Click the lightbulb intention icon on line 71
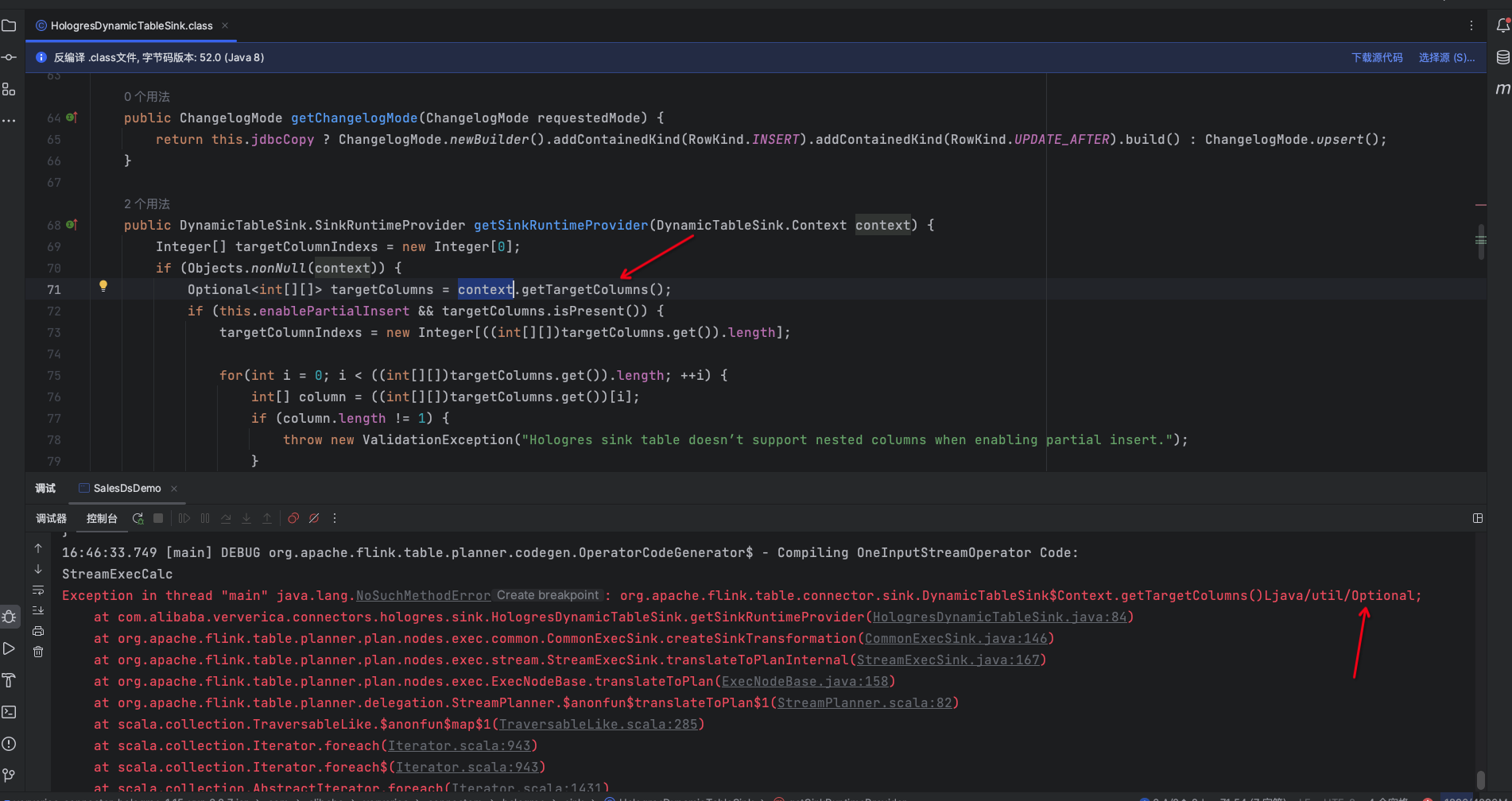The image size is (1512, 801). click(103, 286)
